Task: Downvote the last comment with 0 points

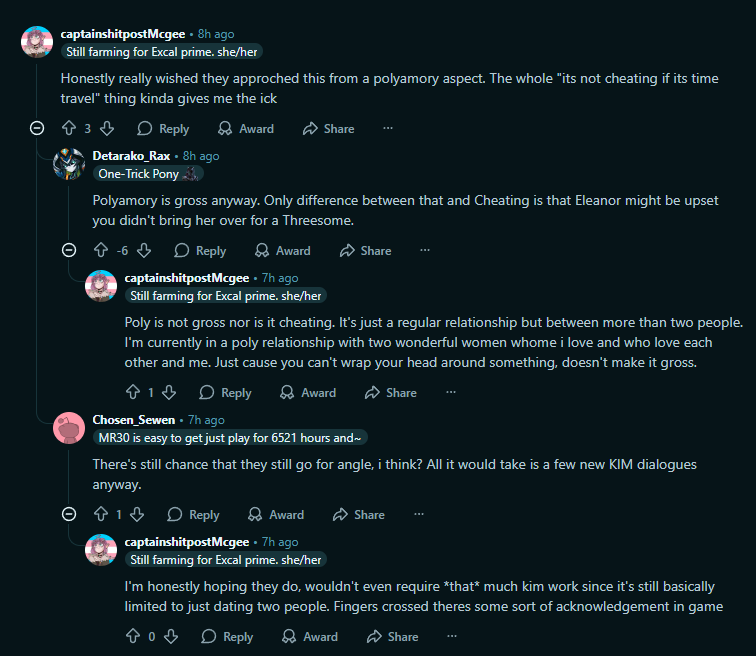Action: tap(171, 636)
